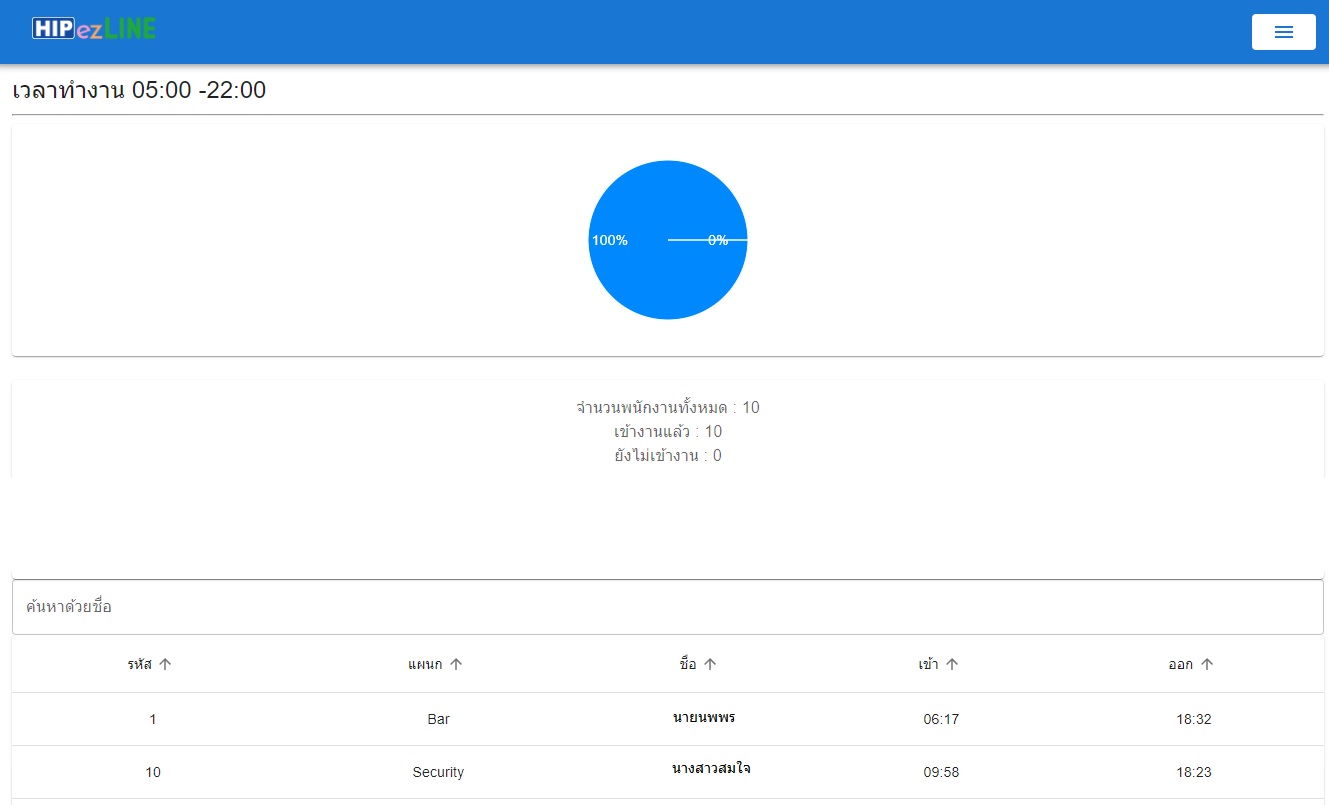Open the hamburger menu button
Image resolution: width=1329 pixels, height=805 pixels.
[x=1283, y=32]
